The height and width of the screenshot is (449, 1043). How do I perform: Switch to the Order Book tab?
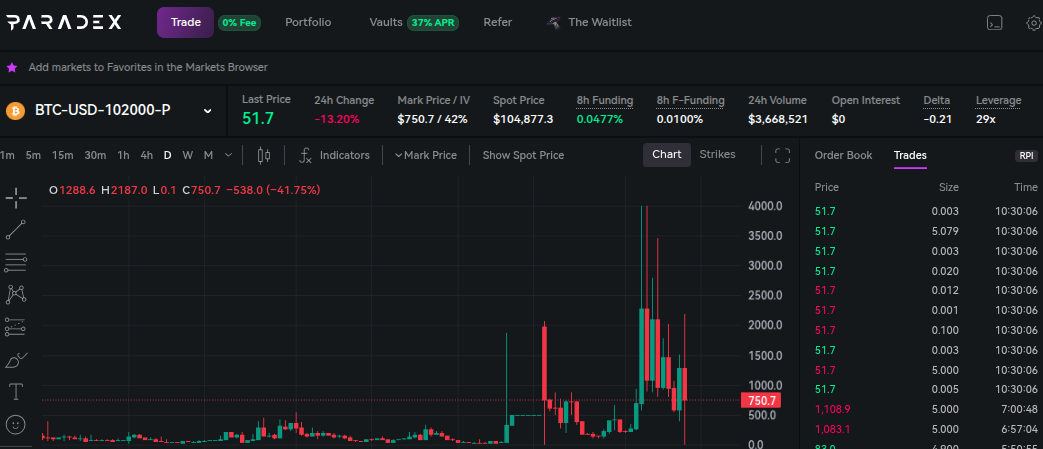(x=843, y=155)
